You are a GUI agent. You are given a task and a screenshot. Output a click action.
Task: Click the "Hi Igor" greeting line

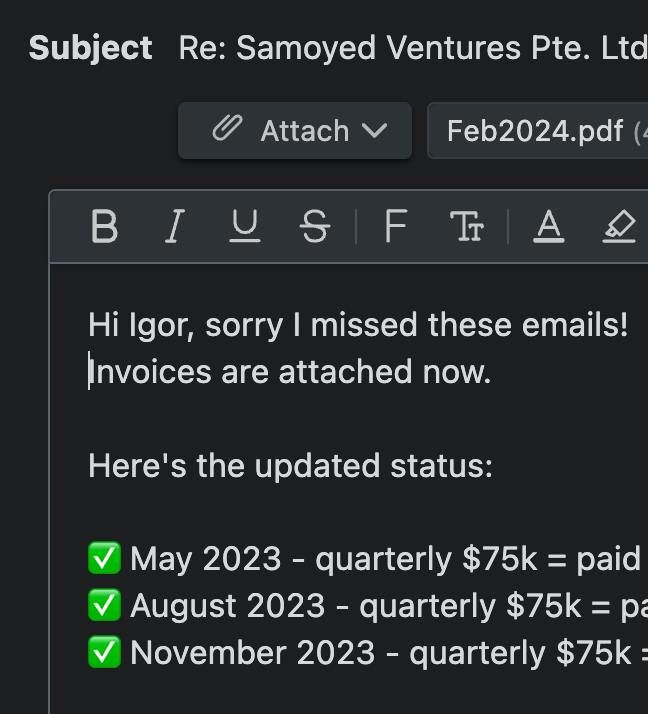point(358,325)
